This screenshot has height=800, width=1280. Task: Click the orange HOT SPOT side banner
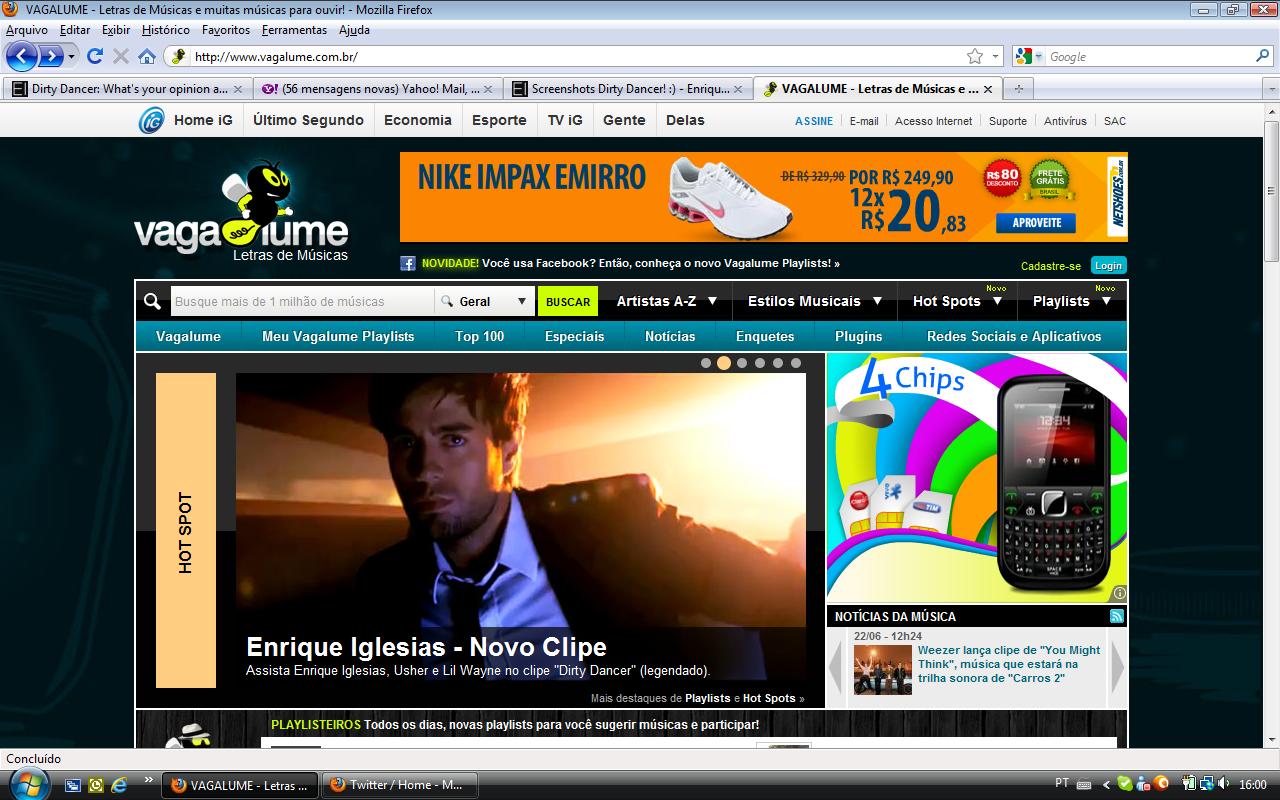pos(186,531)
